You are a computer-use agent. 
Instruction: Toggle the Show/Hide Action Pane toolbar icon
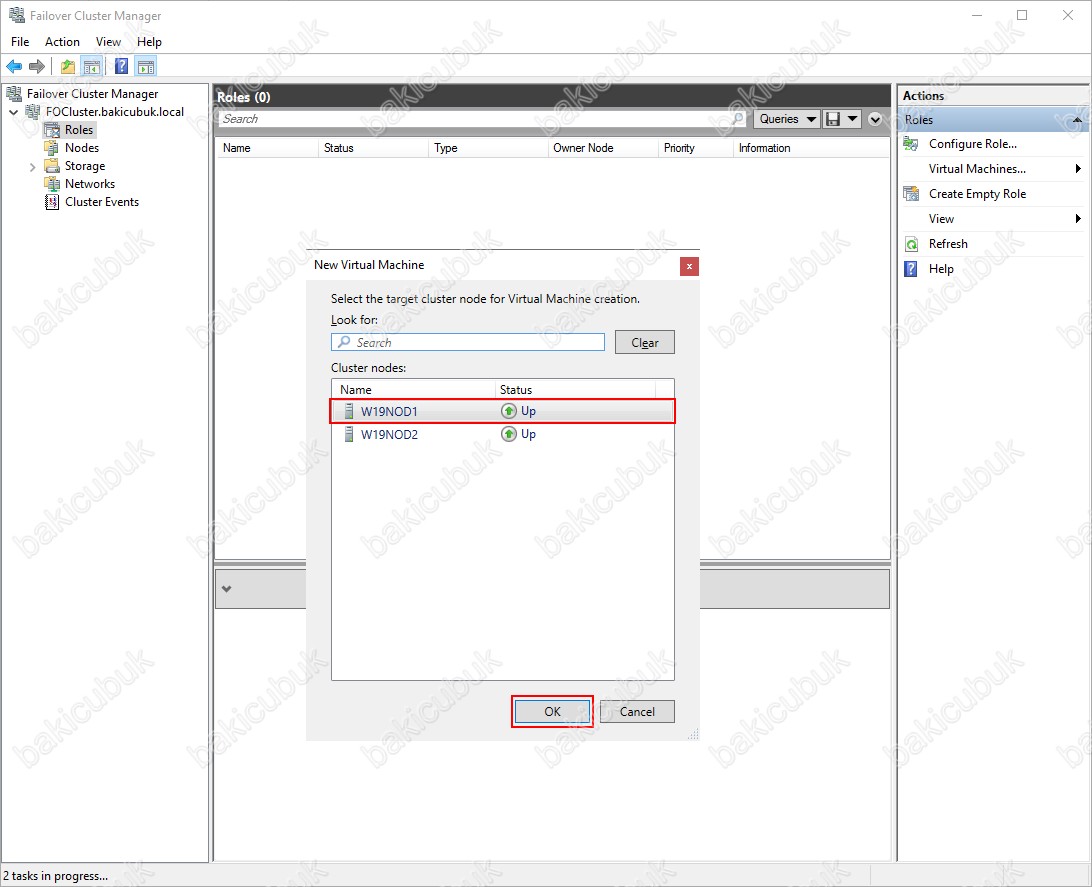pyautogui.click(x=146, y=66)
